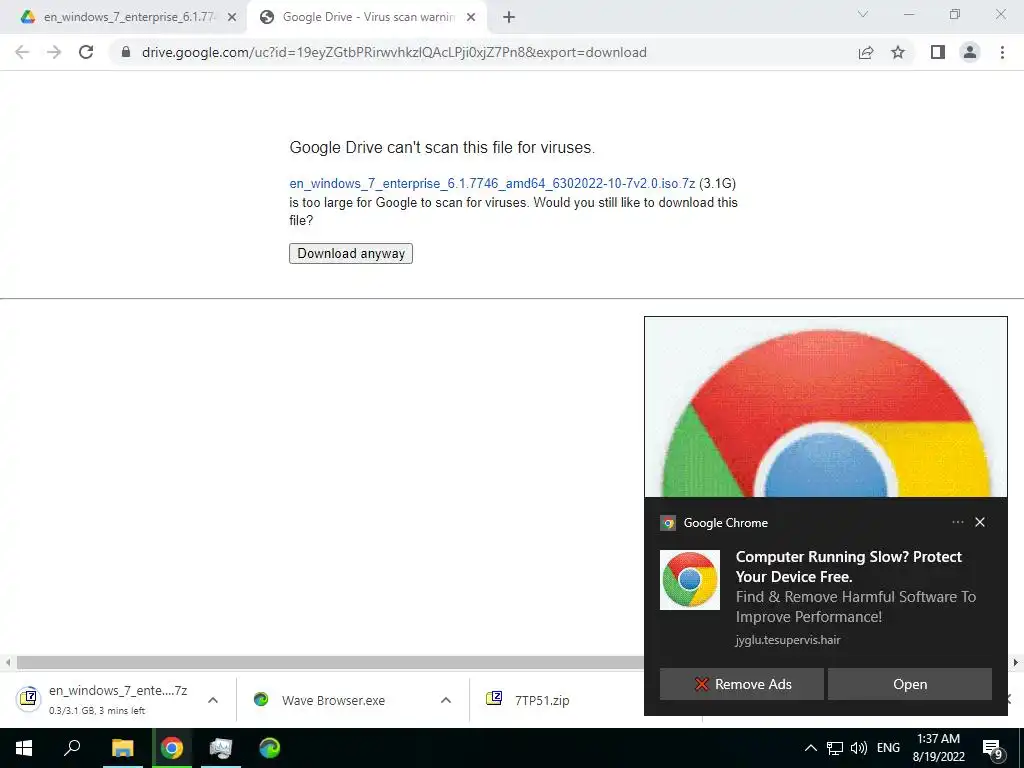The image size is (1024, 768).
Task: Click the notification headline Computer Running Slow
Action: [x=848, y=566]
